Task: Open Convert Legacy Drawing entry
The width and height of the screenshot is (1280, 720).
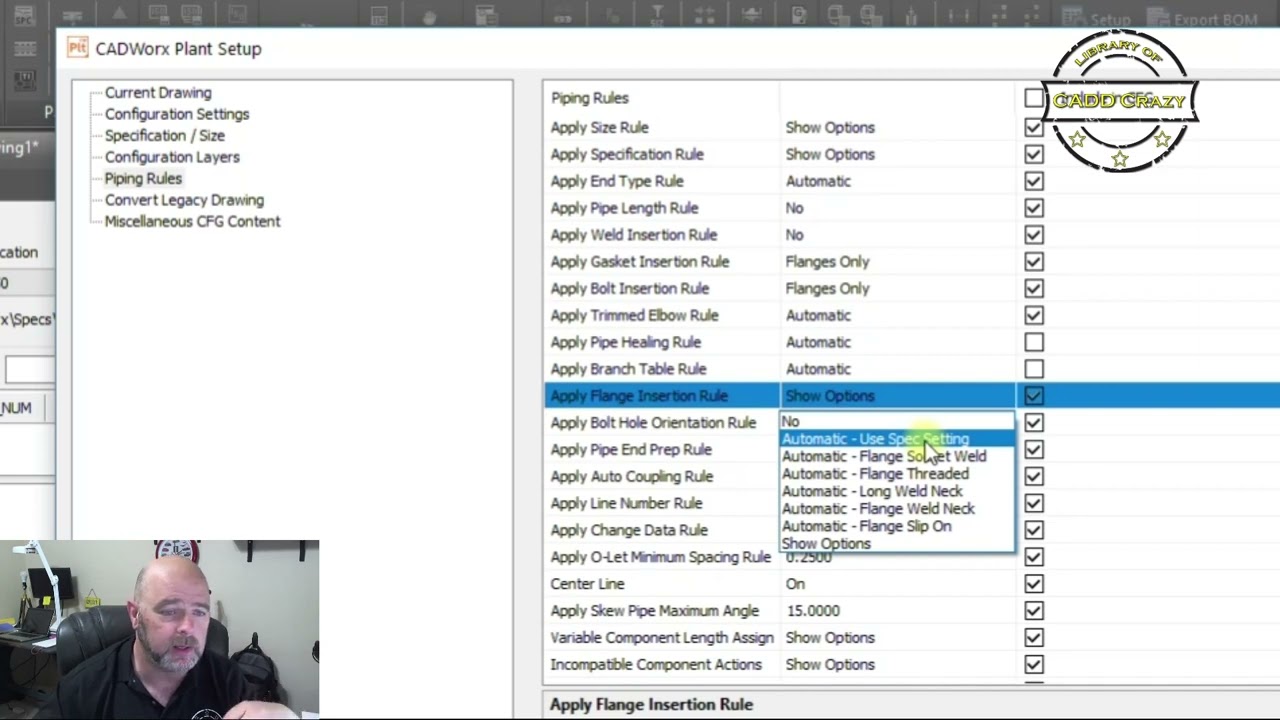Action: tap(184, 200)
